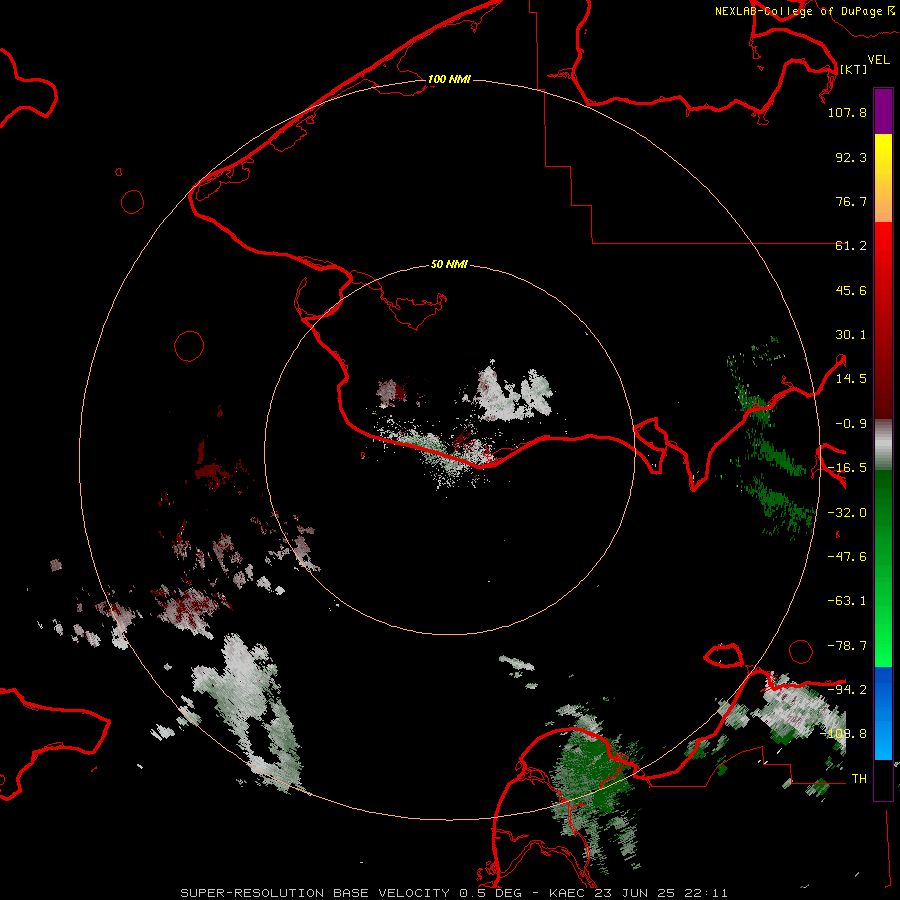
Task: Select the 30.1 legend value
Action: (851, 335)
